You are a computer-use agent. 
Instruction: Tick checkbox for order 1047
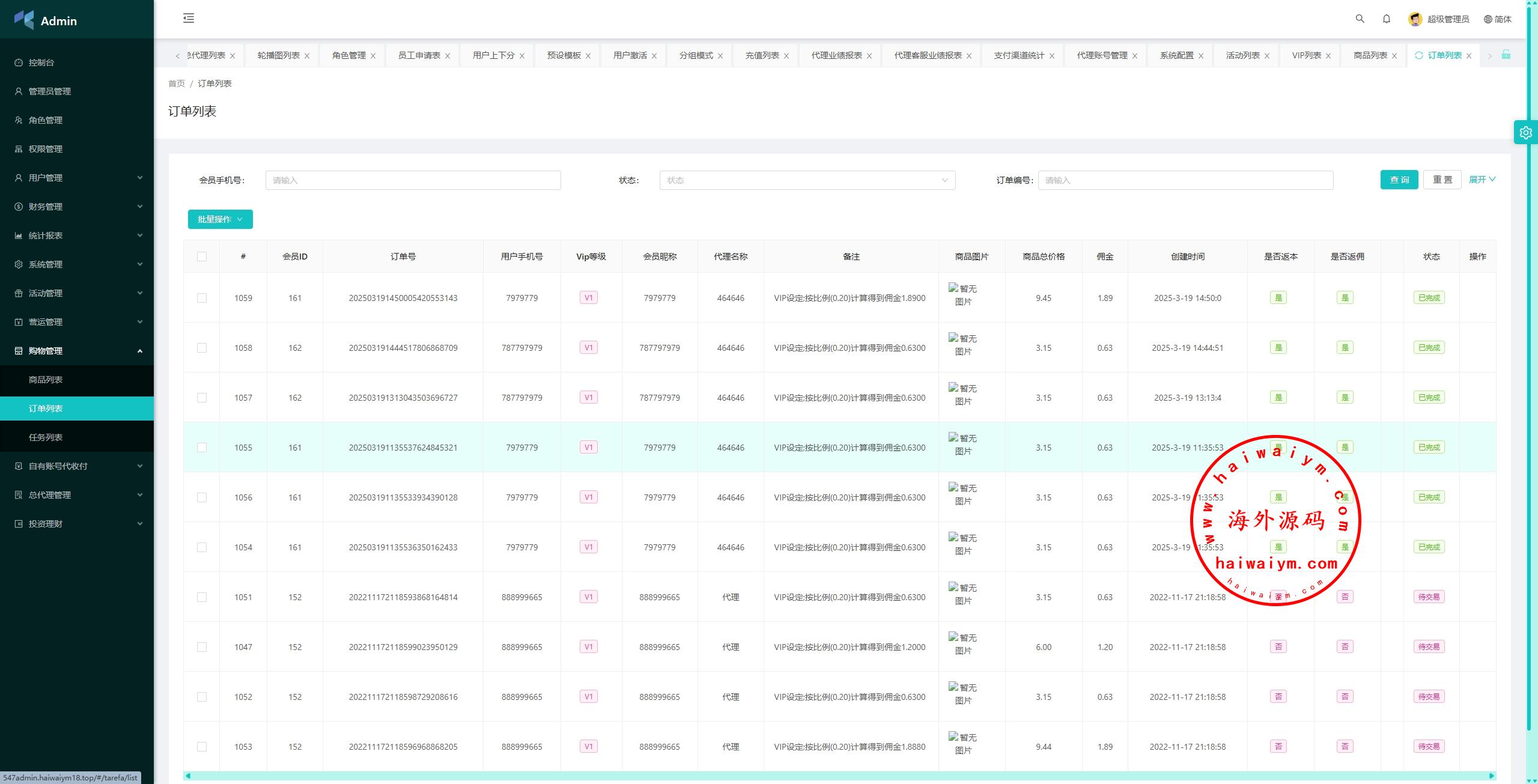[202, 647]
